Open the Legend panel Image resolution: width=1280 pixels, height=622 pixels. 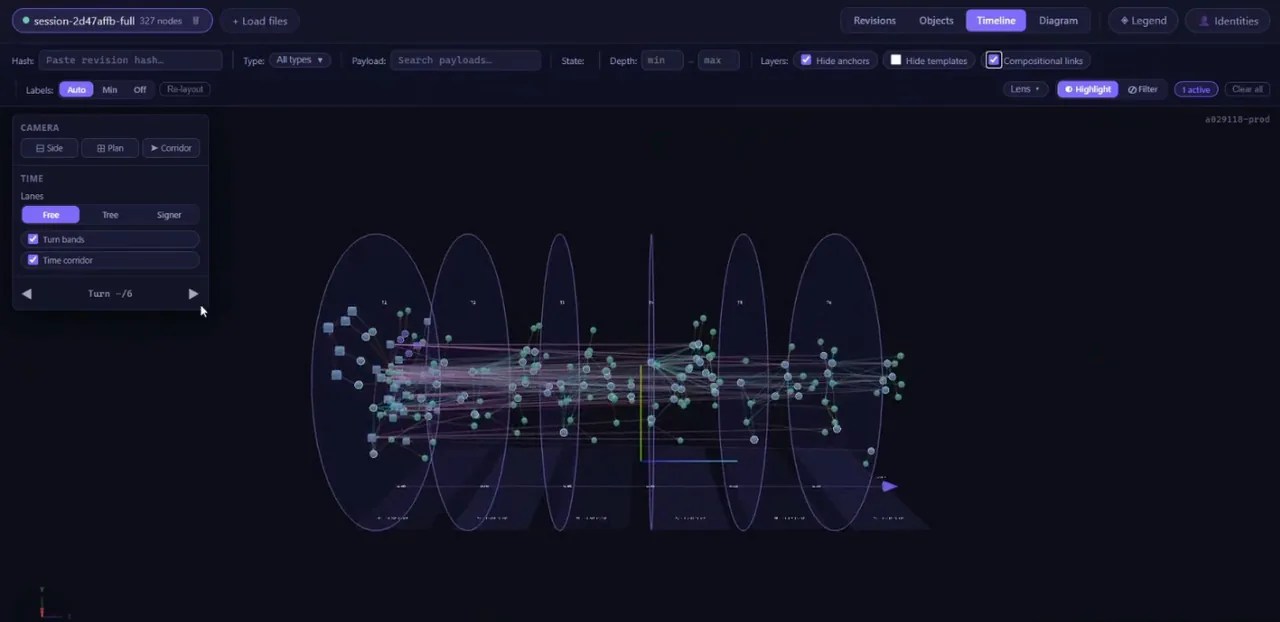(1142, 20)
